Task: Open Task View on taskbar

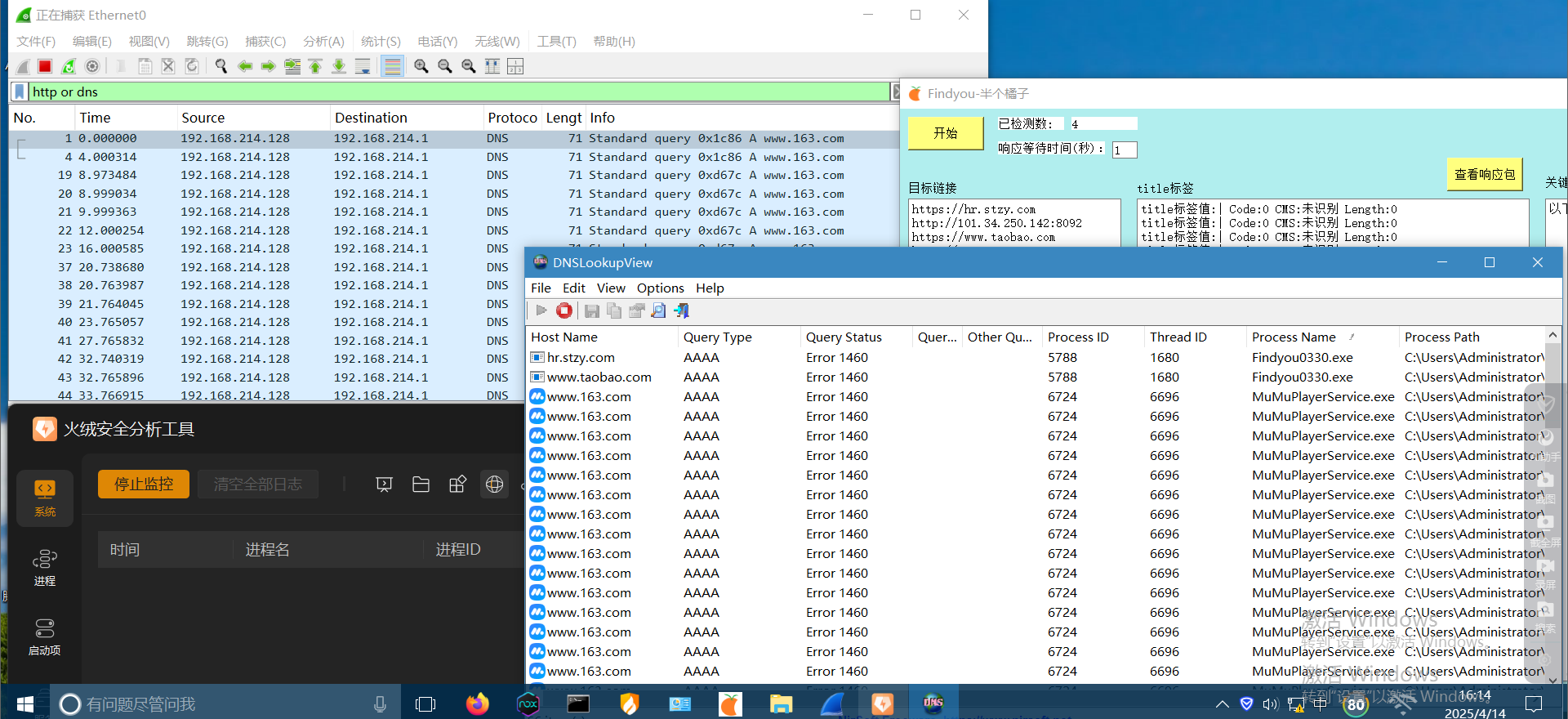Action: click(x=425, y=703)
